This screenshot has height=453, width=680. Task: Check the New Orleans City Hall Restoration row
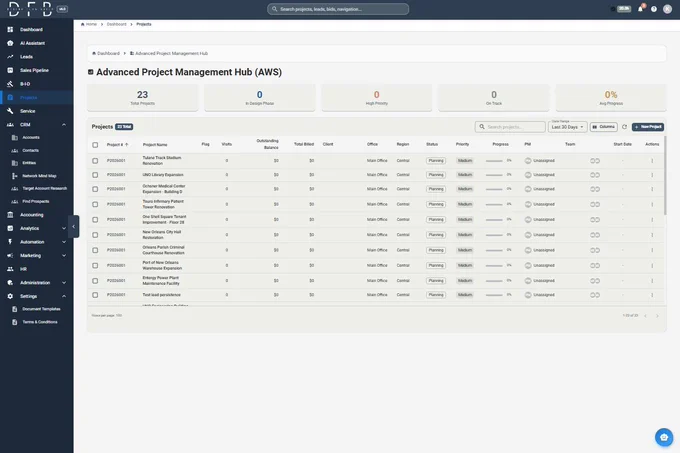point(95,235)
